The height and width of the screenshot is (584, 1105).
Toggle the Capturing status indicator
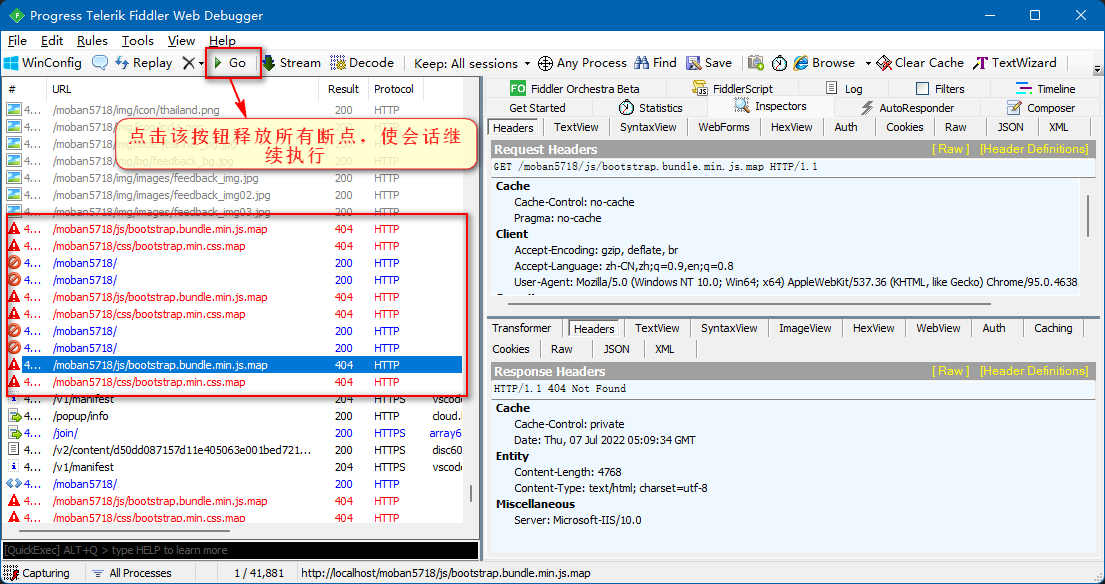click(37, 573)
